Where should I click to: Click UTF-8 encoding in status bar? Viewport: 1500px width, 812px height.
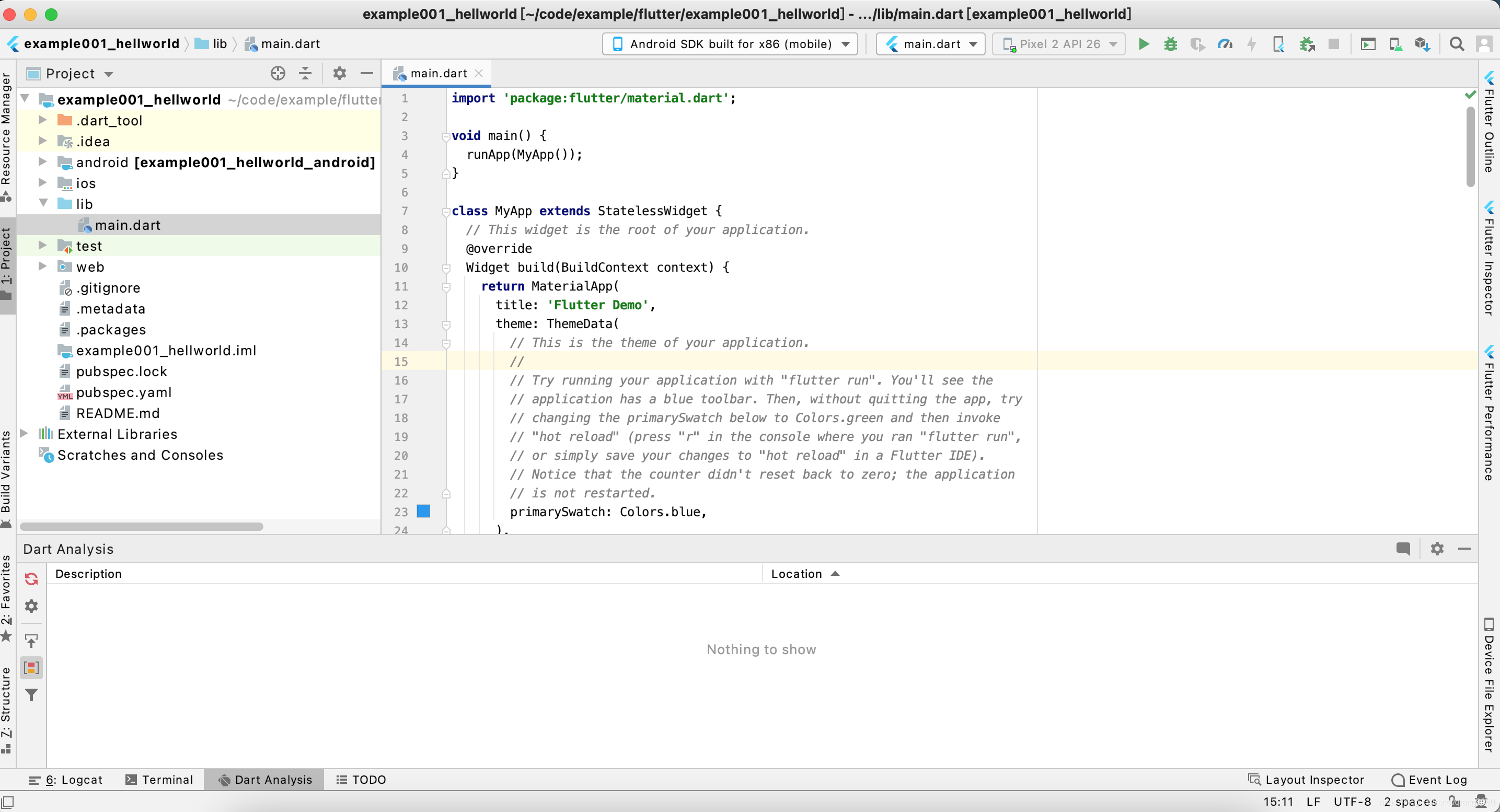coord(1352,802)
